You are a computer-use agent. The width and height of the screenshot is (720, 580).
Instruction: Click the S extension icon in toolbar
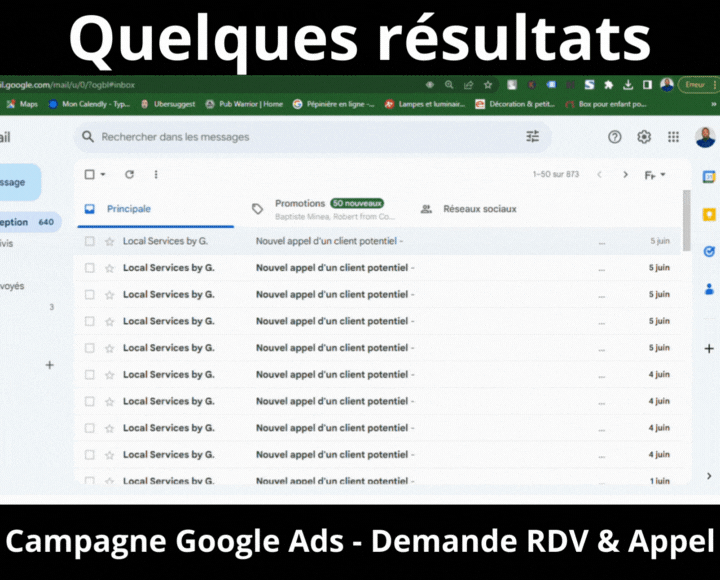coord(589,85)
